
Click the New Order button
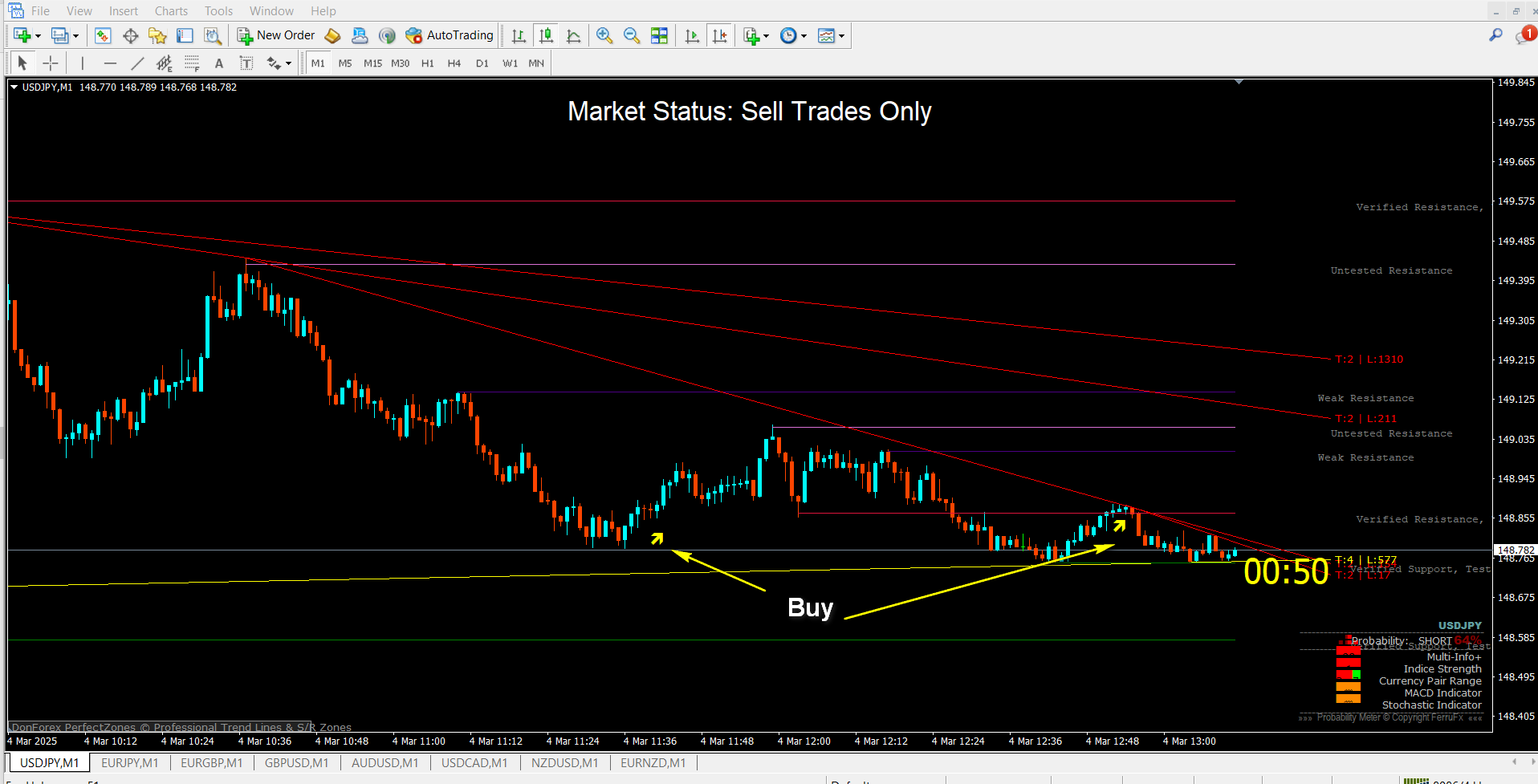pyautogui.click(x=276, y=36)
